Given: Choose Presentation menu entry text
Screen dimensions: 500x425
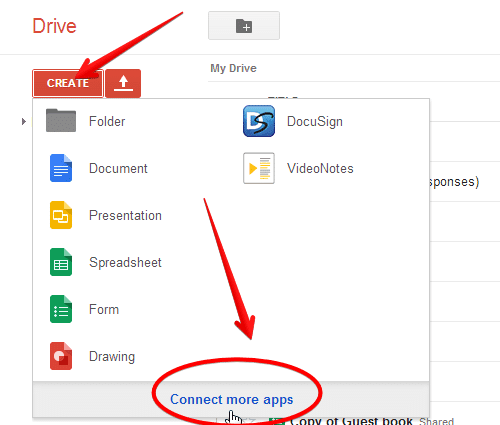Looking at the screenshot, I should click(125, 215).
